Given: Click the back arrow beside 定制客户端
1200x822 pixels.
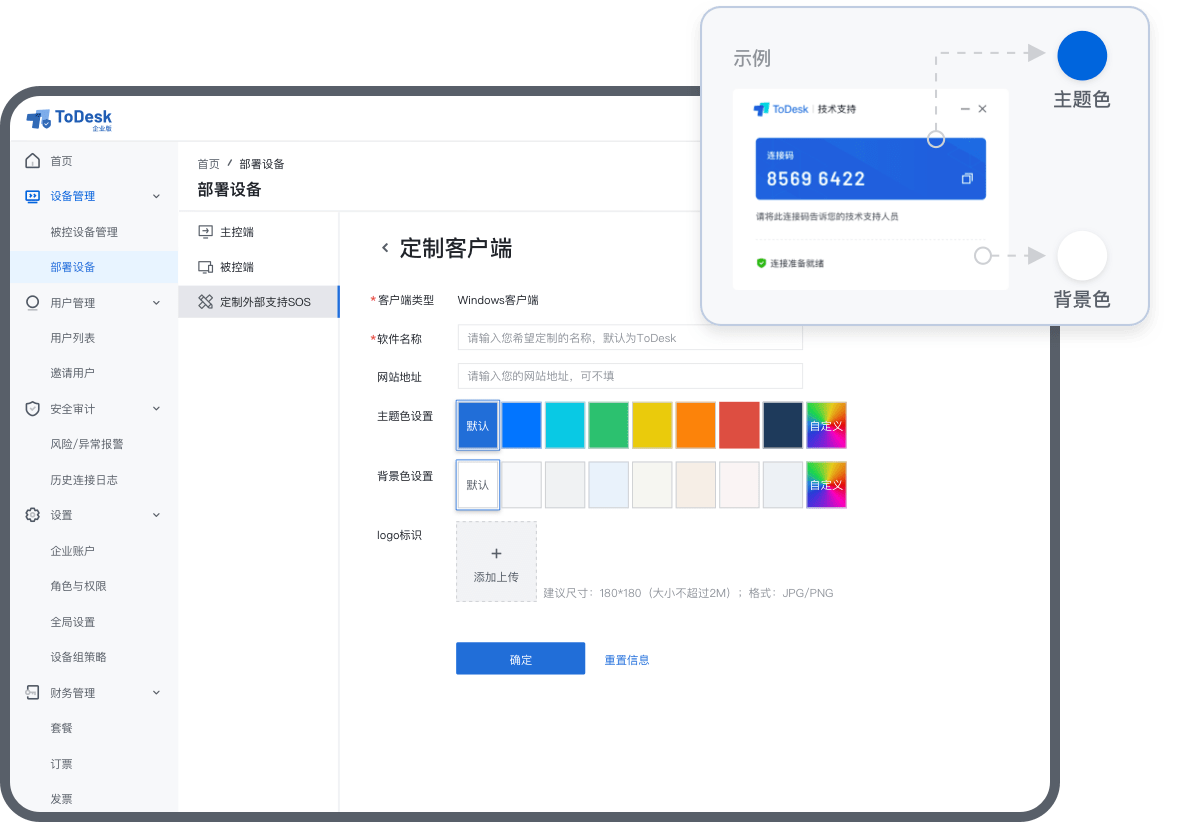Looking at the screenshot, I should click(384, 248).
